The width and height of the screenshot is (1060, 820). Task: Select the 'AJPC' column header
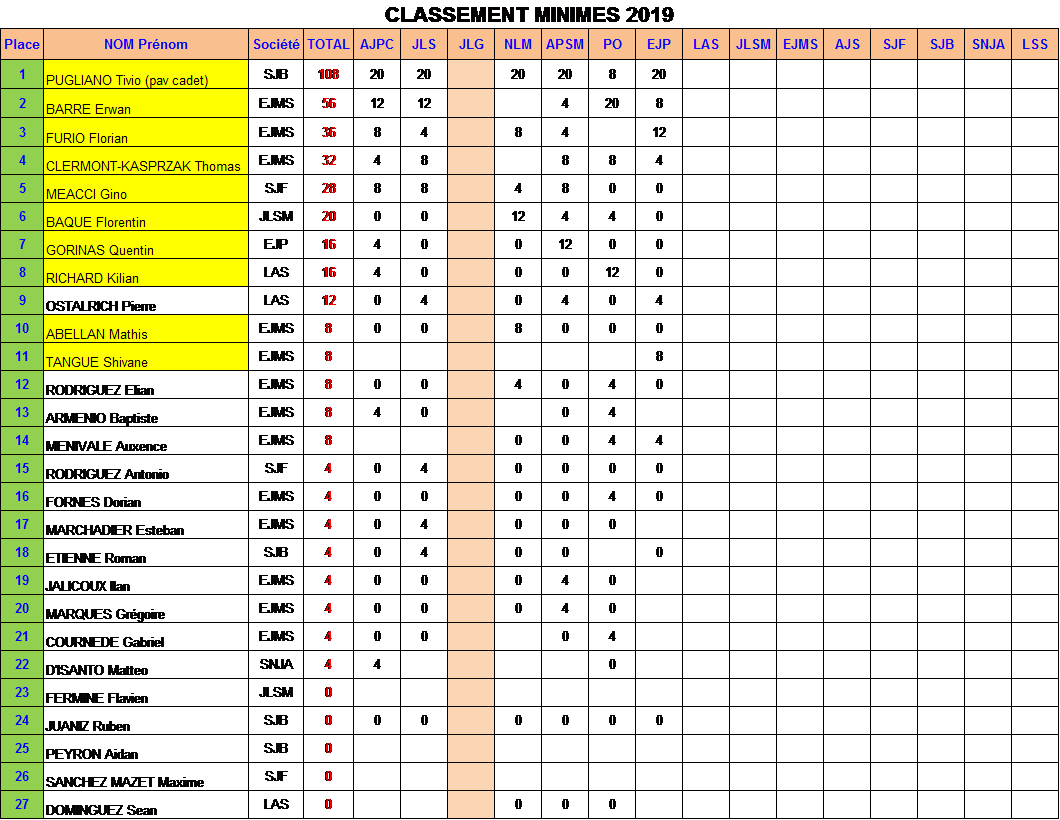tap(376, 44)
